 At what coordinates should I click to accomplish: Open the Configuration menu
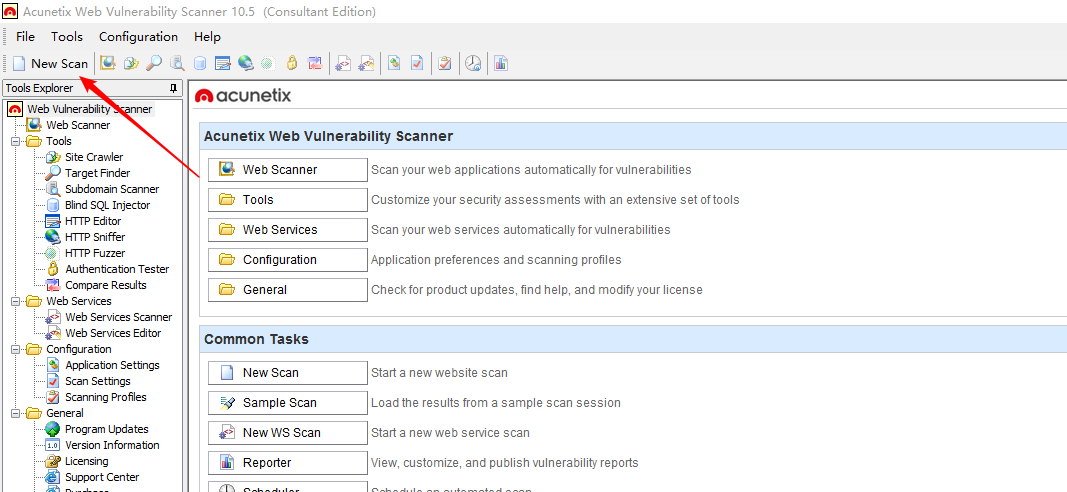[138, 37]
